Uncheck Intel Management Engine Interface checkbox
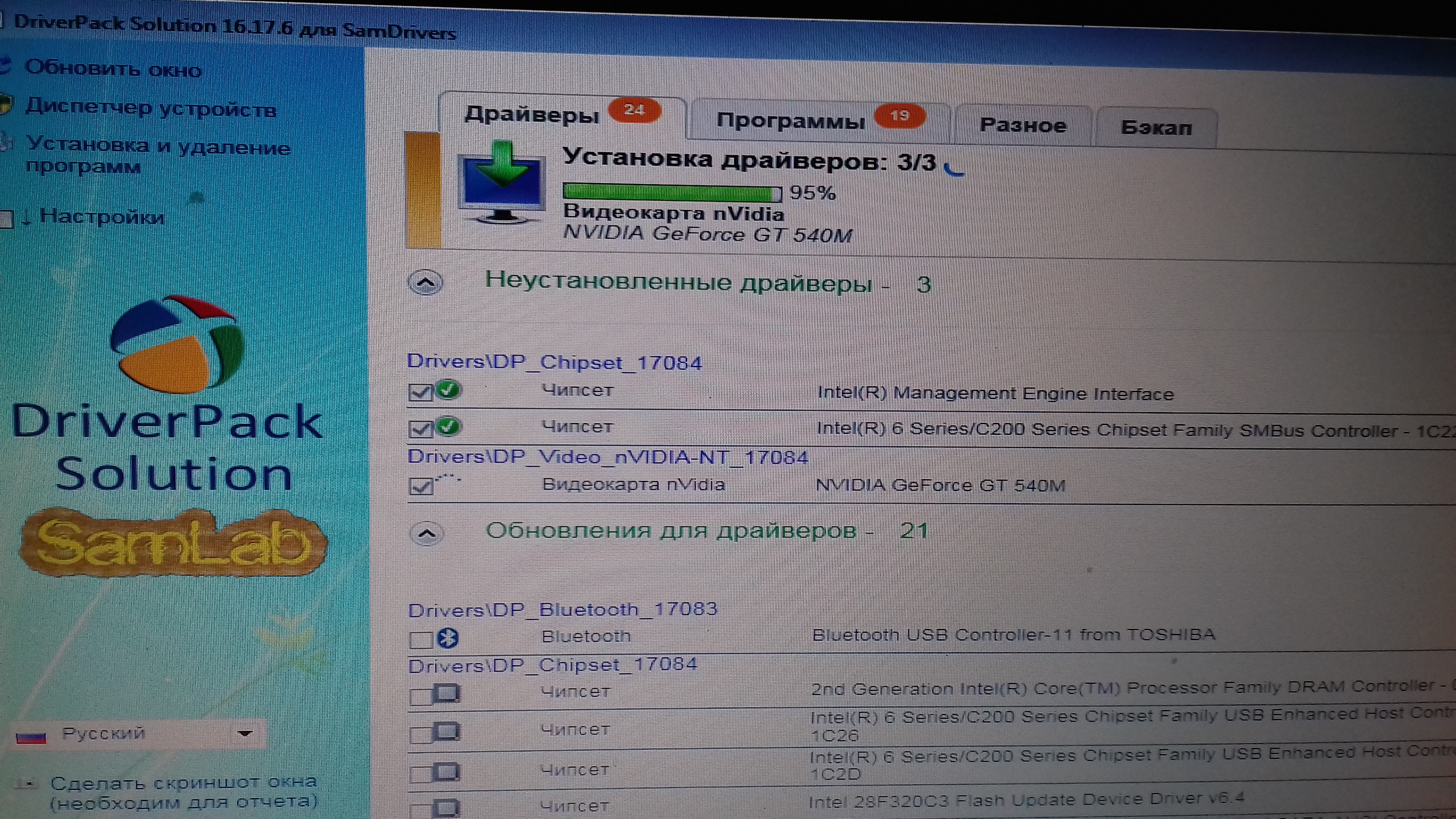 (x=420, y=392)
